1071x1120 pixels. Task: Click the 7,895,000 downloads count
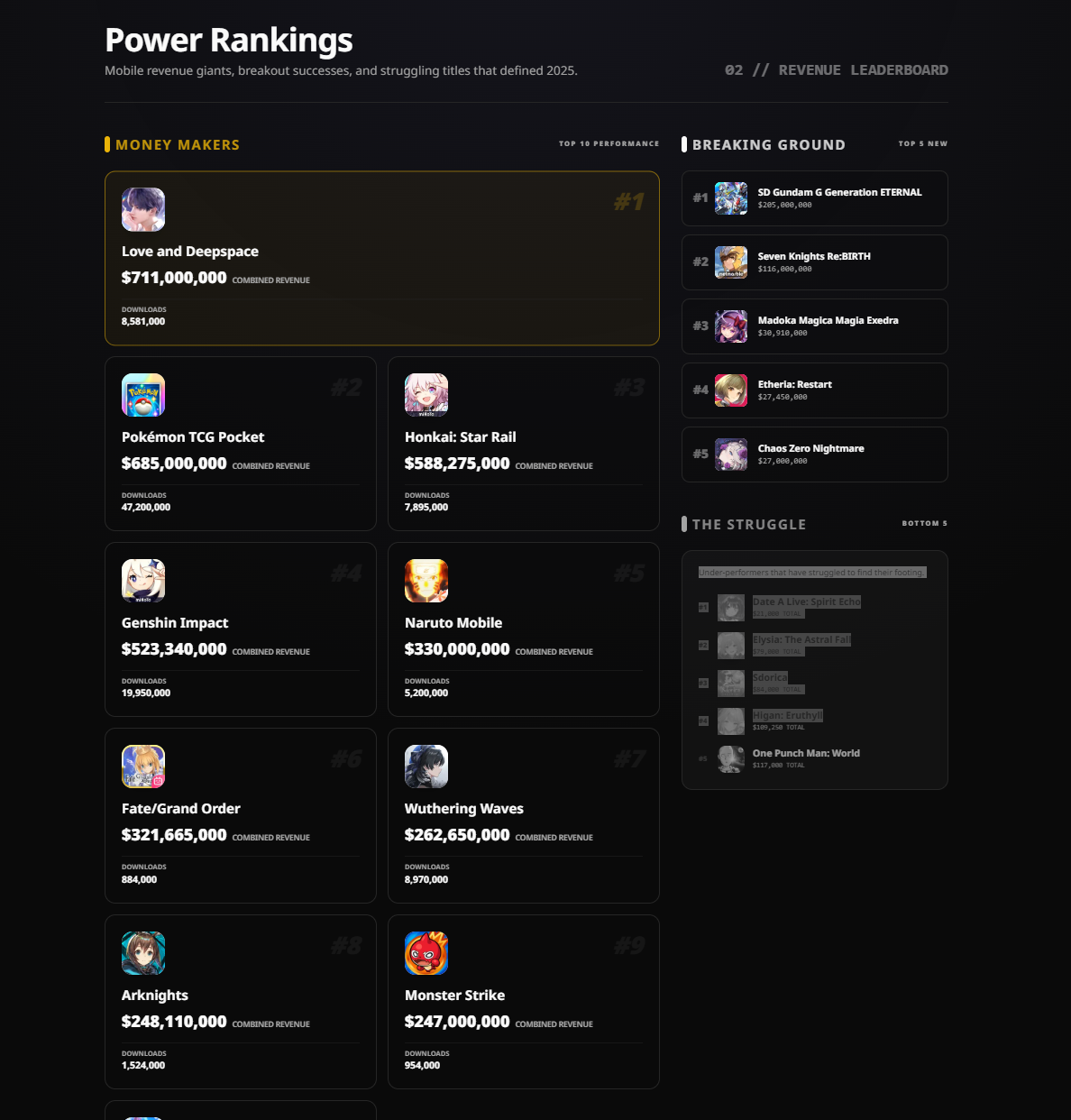point(426,507)
